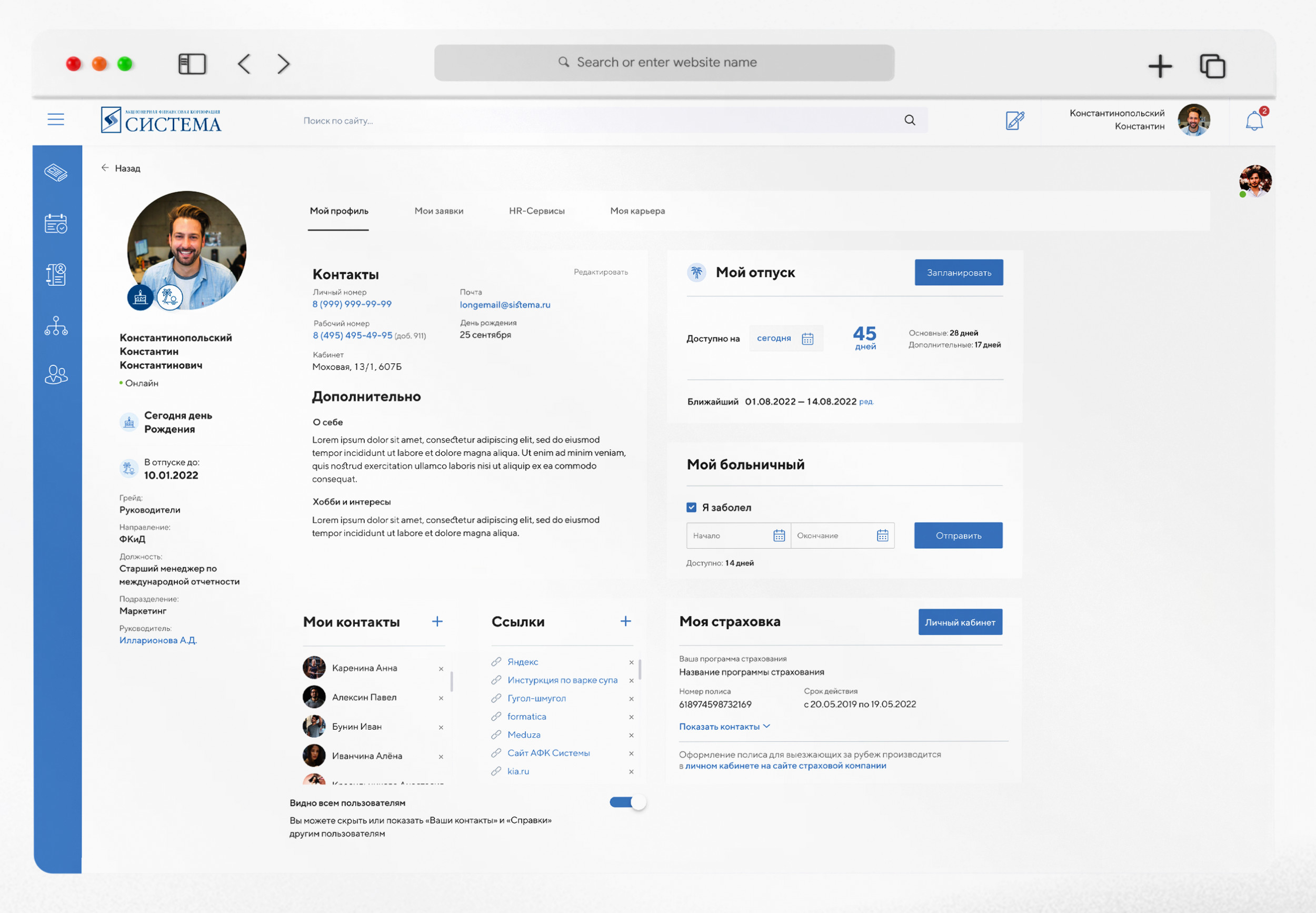Screen dimensions: 1316x913
Task: Click the Запланировать button
Action: click(959, 273)
